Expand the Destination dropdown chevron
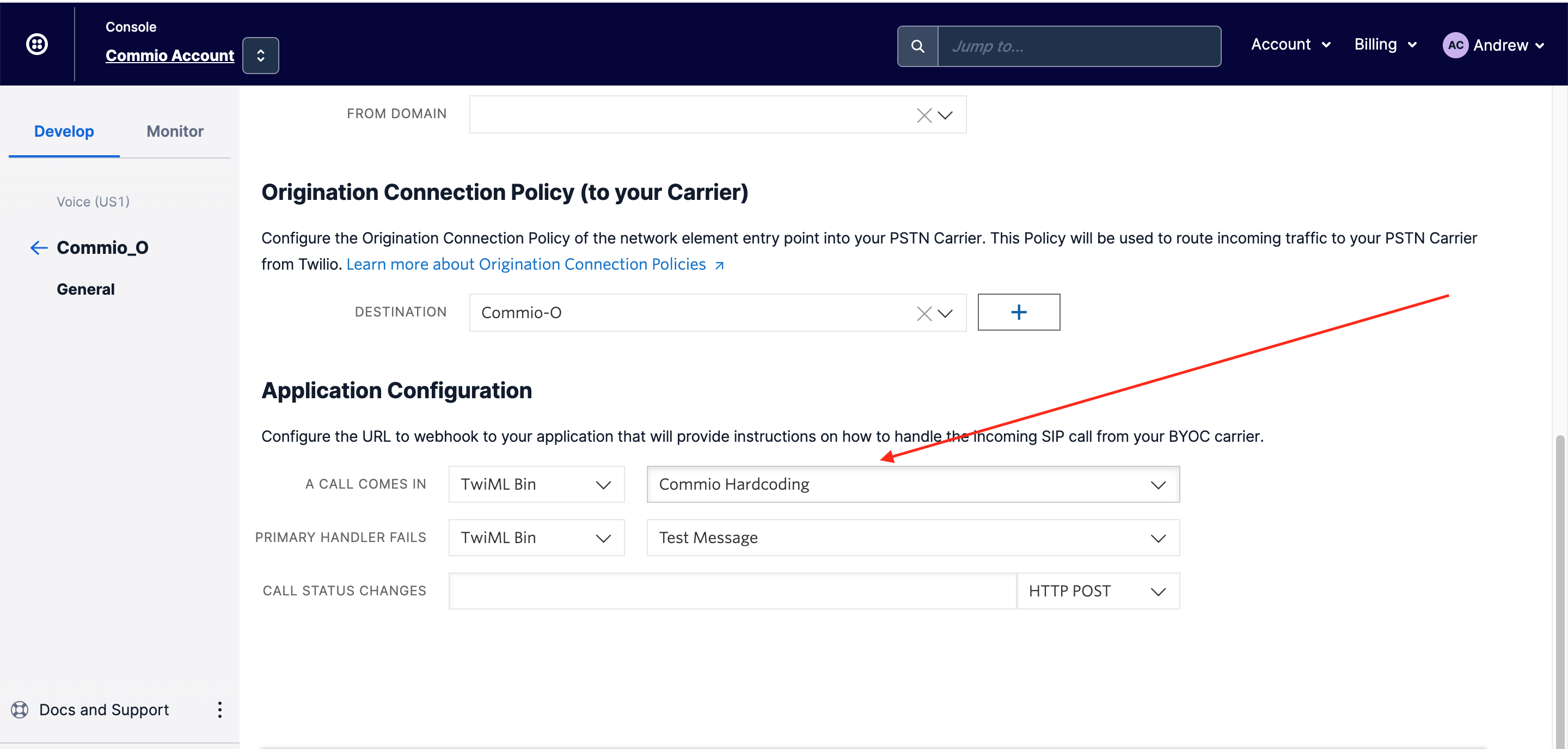 pyautogui.click(x=945, y=314)
